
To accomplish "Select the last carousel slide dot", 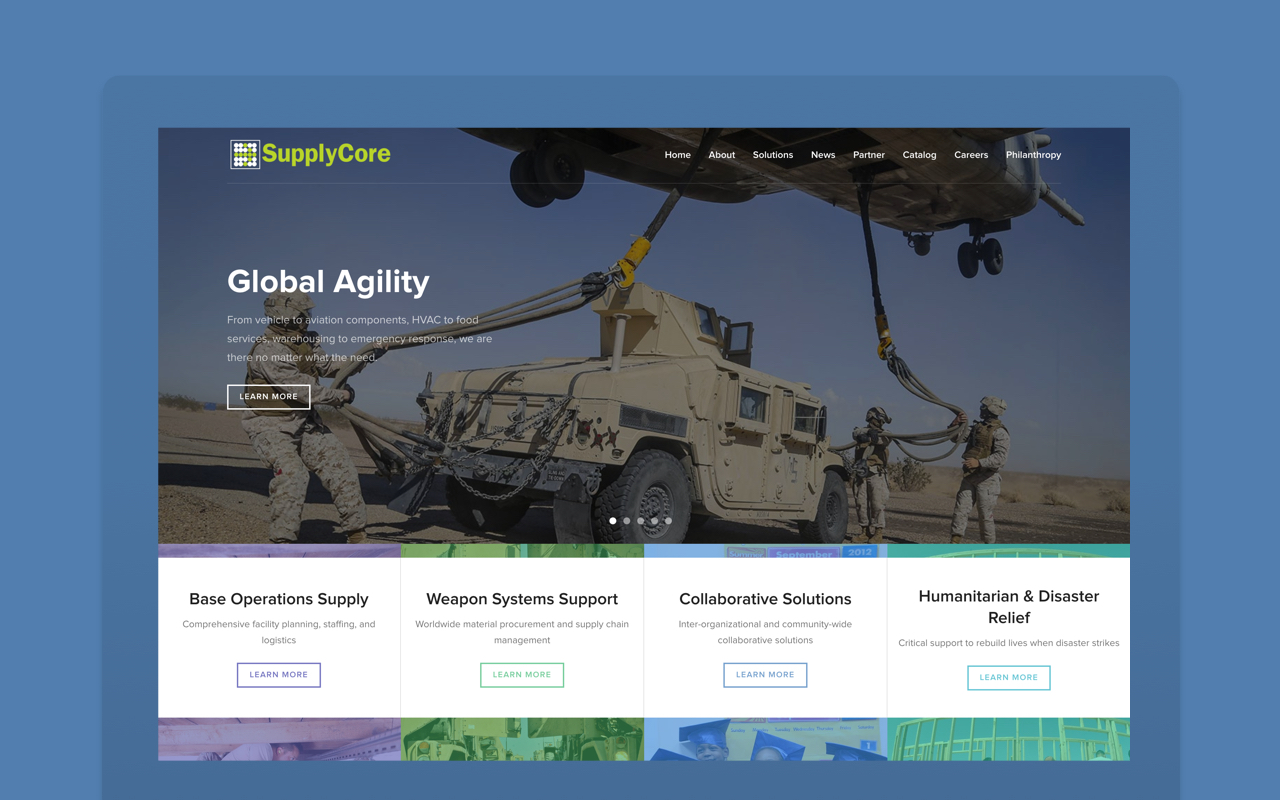I will coord(669,521).
